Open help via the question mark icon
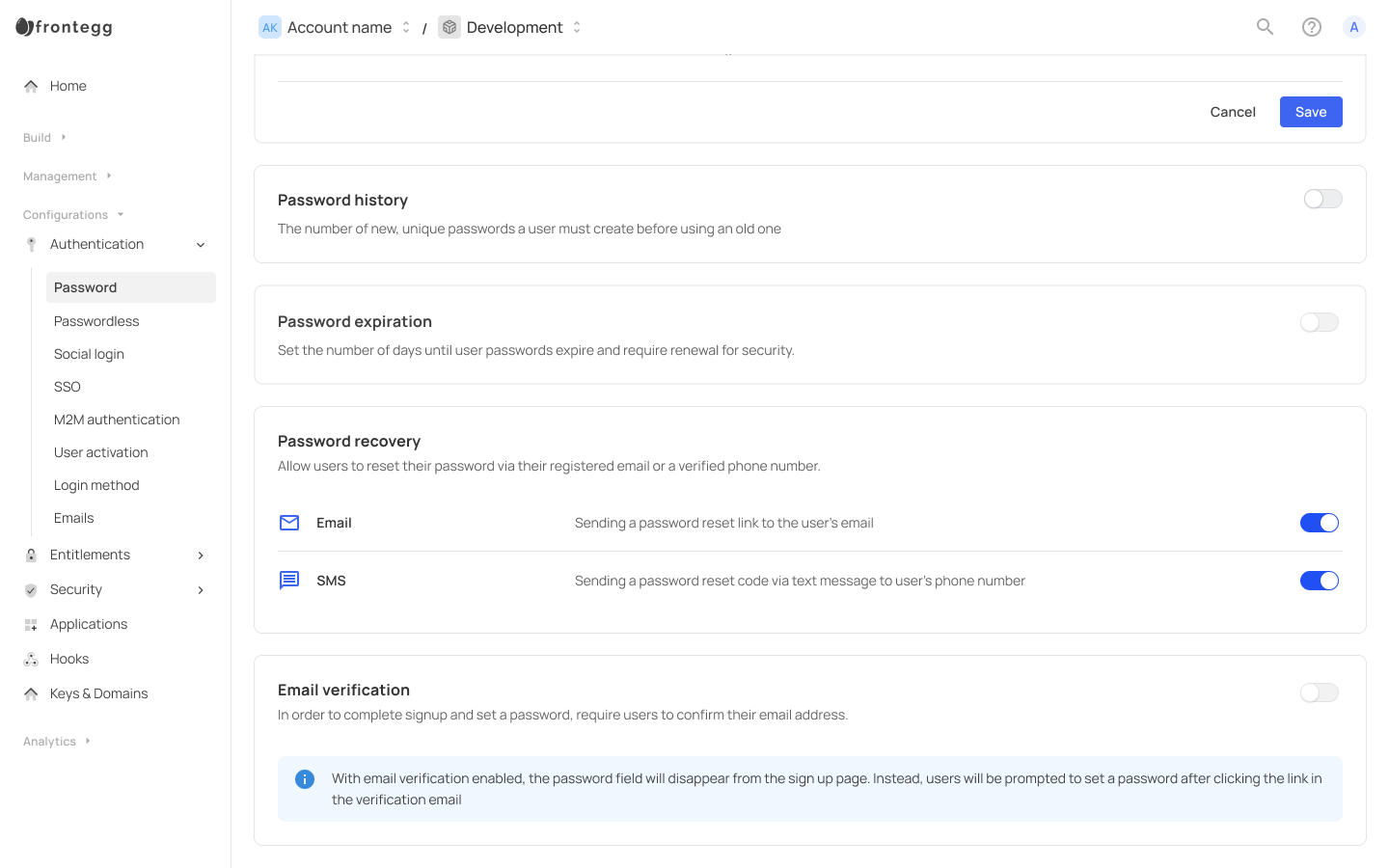The image size is (1389, 868). click(x=1312, y=27)
